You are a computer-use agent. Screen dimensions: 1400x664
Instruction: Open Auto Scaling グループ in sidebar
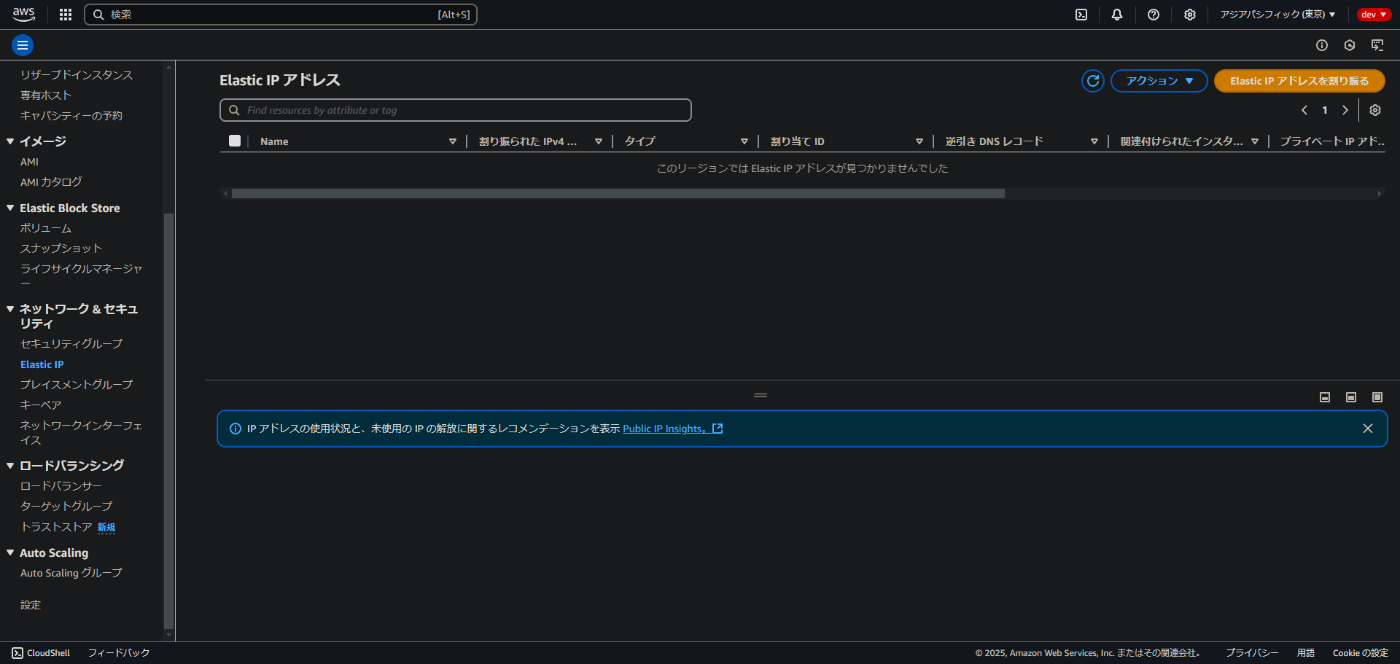71,573
